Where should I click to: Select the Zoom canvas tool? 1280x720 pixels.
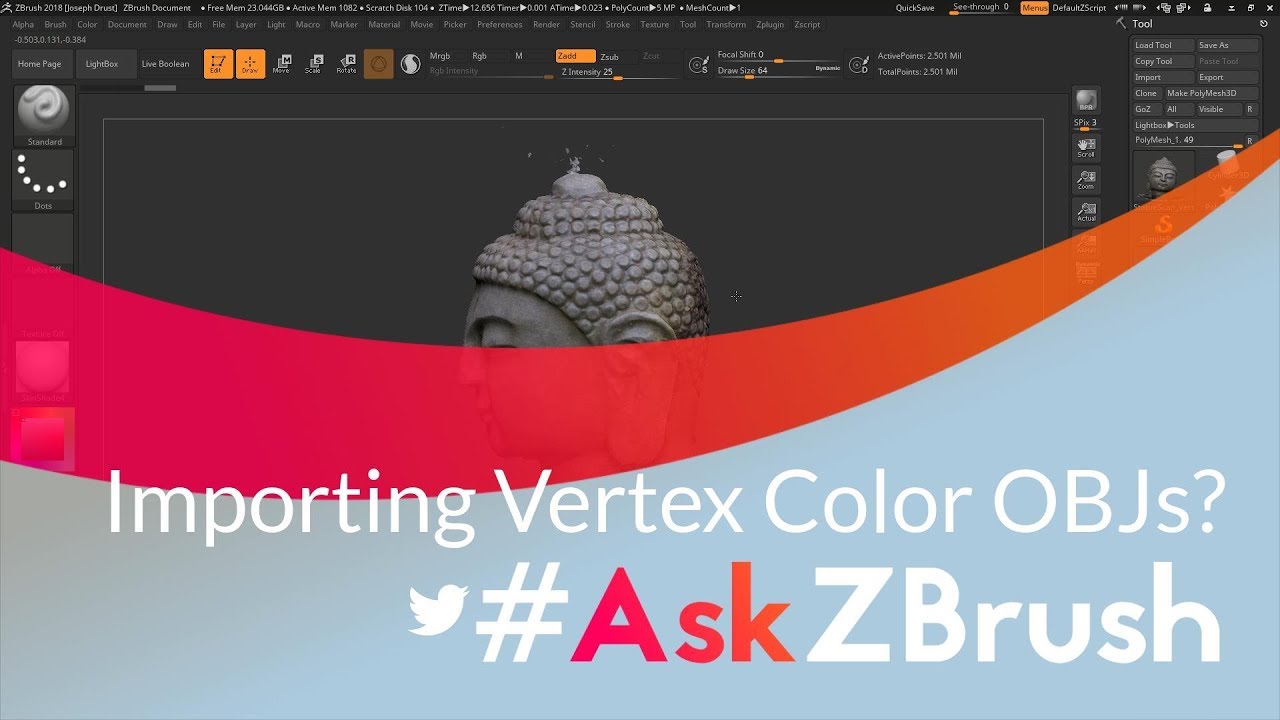point(1086,180)
